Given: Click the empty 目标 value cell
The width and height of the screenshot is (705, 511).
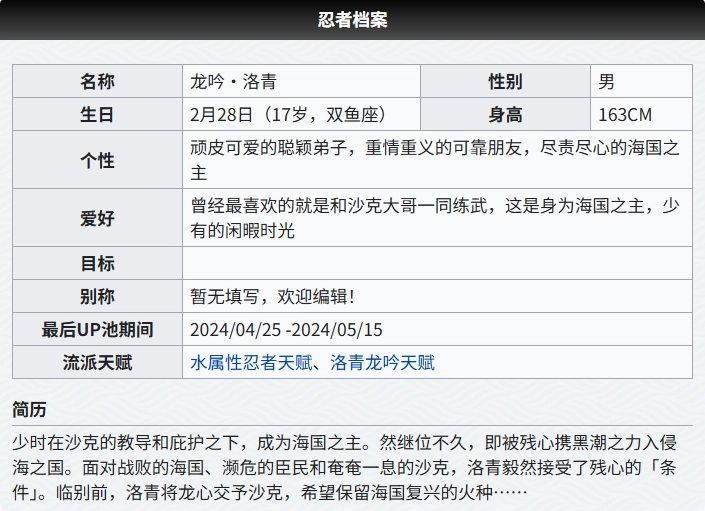Looking at the screenshot, I should [x=437, y=263].
